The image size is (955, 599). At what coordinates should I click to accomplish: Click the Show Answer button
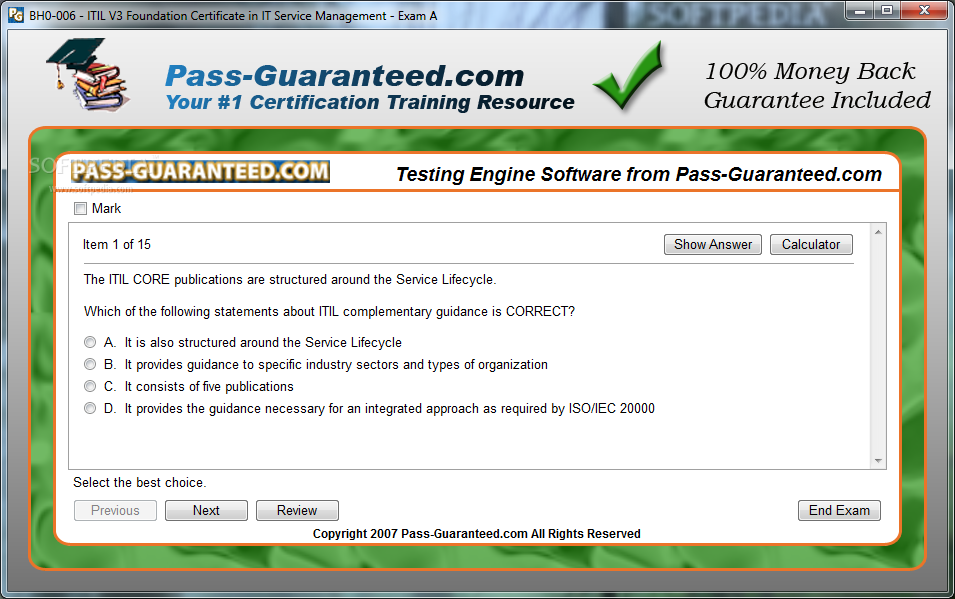(x=713, y=244)
